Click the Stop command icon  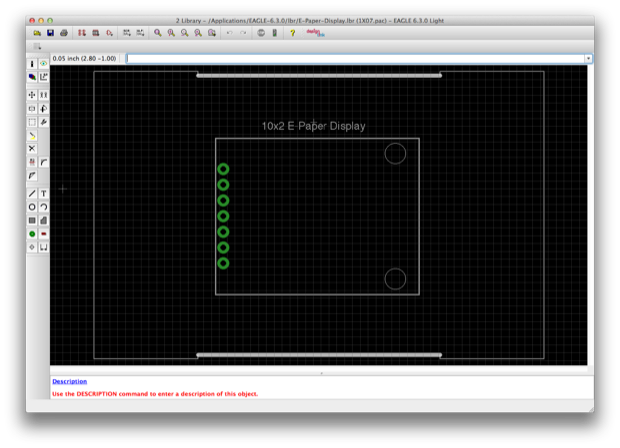[261, 33]
